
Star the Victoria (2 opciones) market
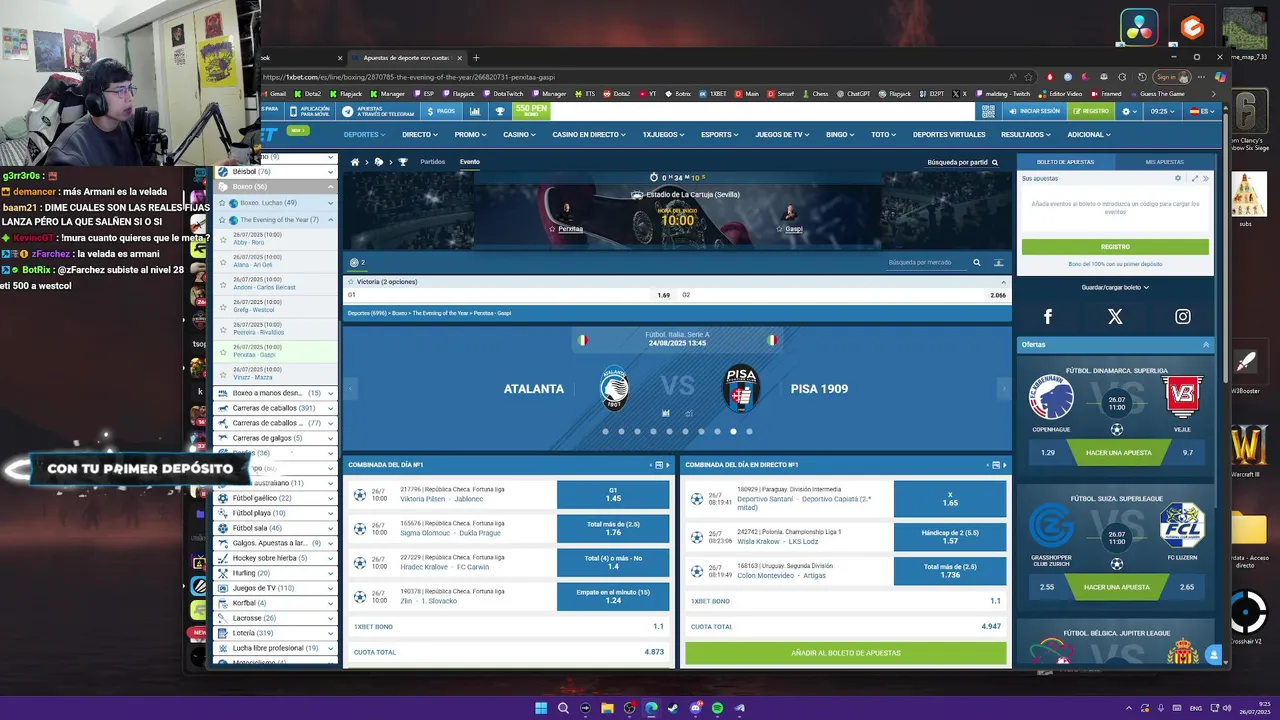tap(351, 282)
